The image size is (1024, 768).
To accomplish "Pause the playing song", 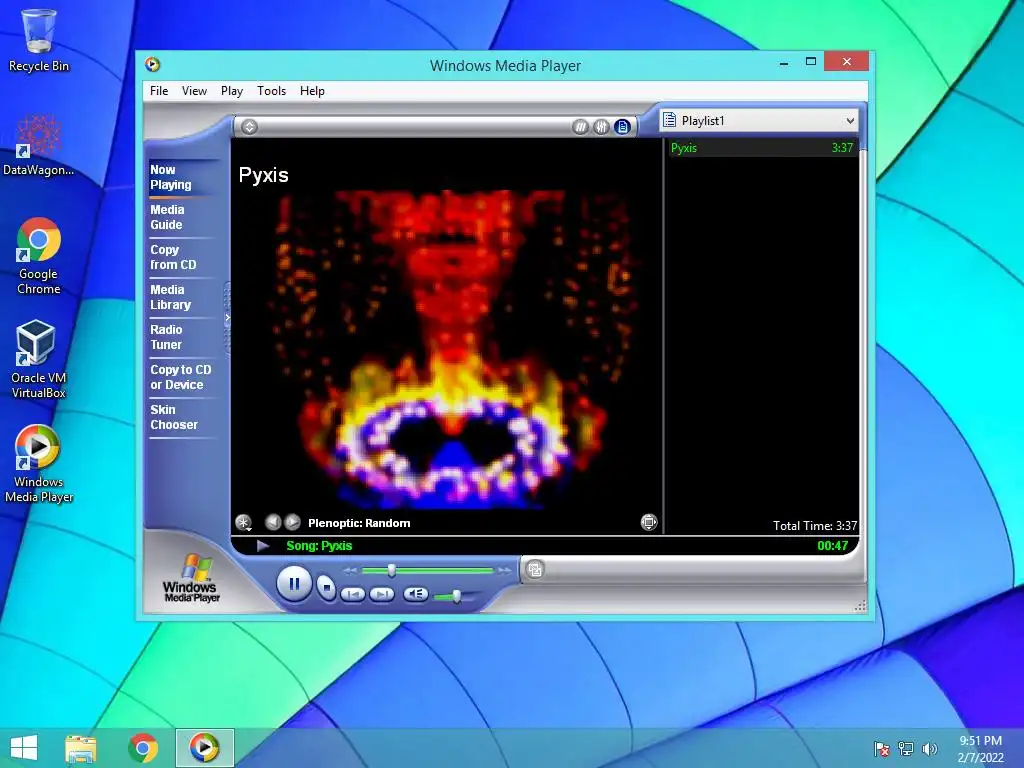I will (x=293, y=584).
